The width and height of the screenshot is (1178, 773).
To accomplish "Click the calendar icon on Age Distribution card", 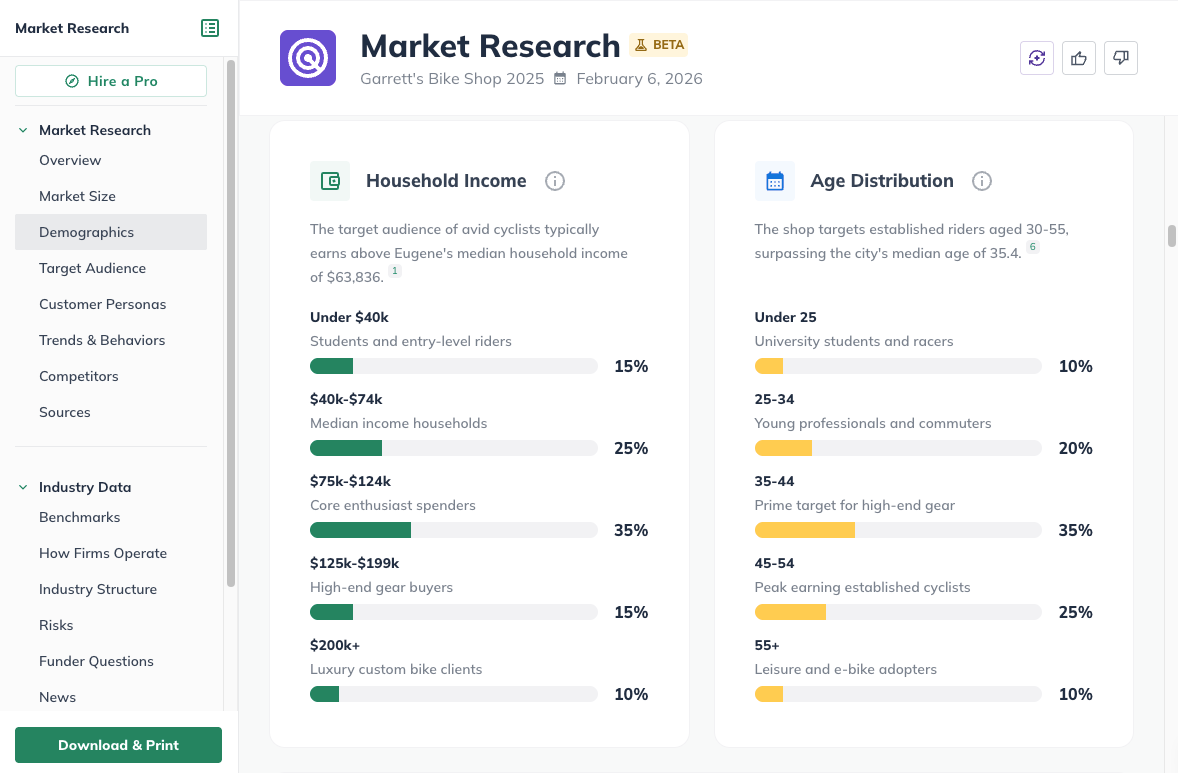I will [774, 181].
